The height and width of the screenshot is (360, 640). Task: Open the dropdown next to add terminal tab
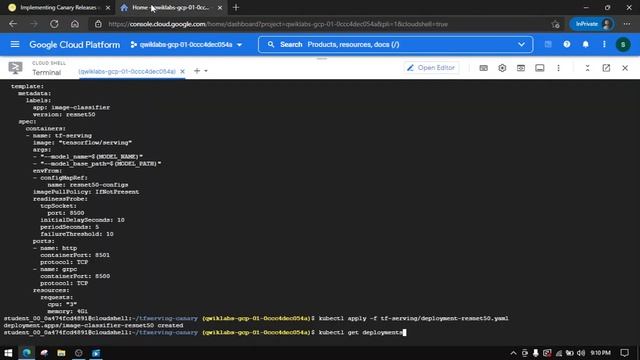[x=206, y=71]
